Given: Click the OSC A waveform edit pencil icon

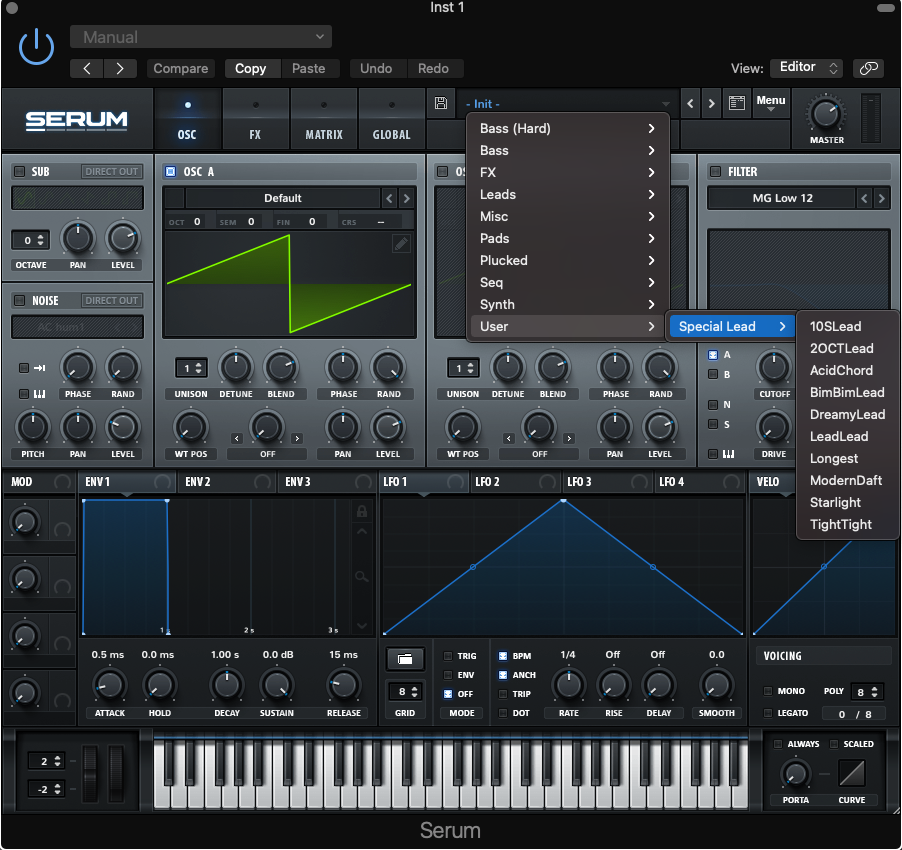Looking at the screenshot, I should (x=401, y=243).
